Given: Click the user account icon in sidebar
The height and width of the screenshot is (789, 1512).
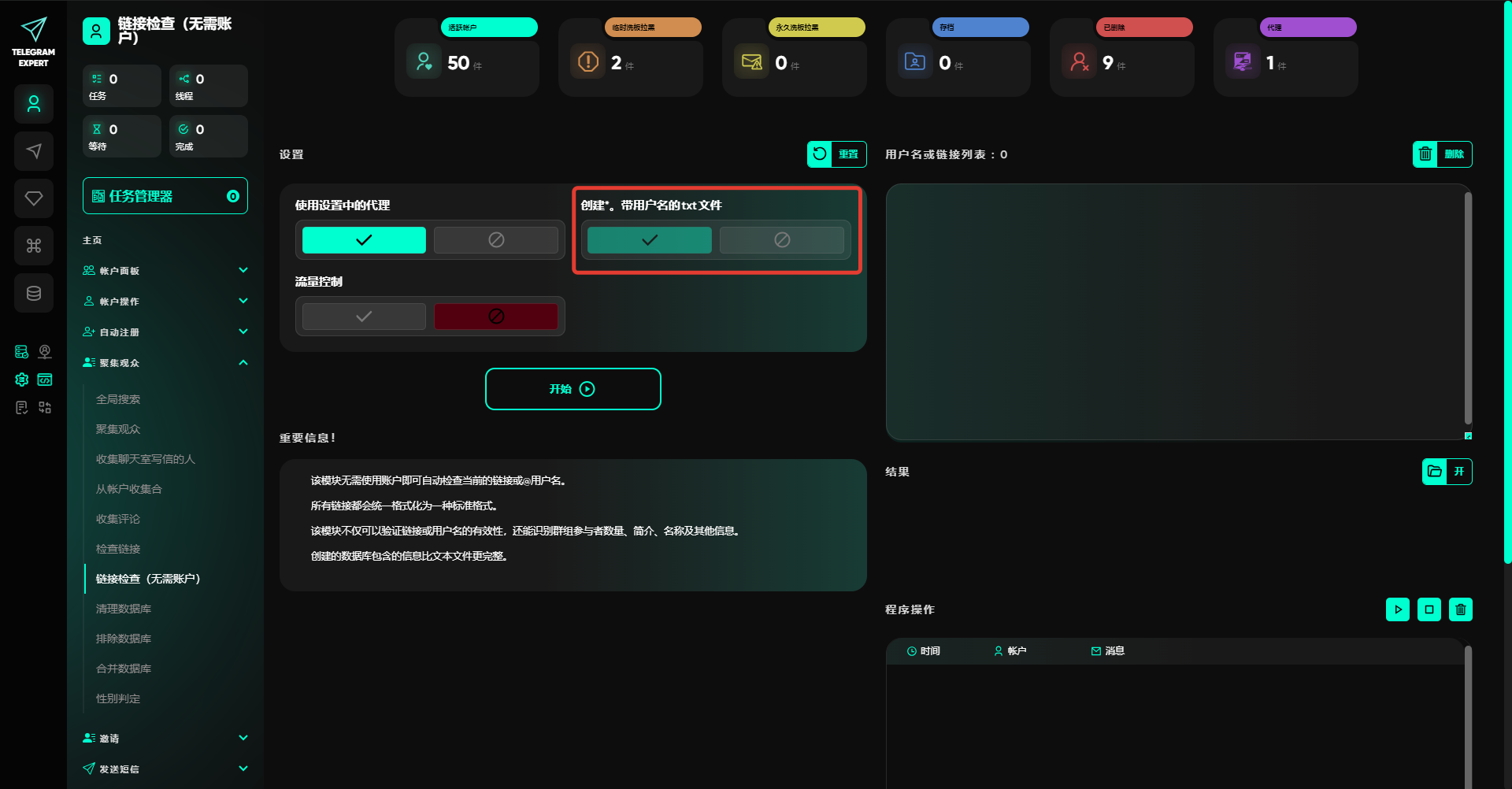Looking at the screenshot, I should (34, 104).
